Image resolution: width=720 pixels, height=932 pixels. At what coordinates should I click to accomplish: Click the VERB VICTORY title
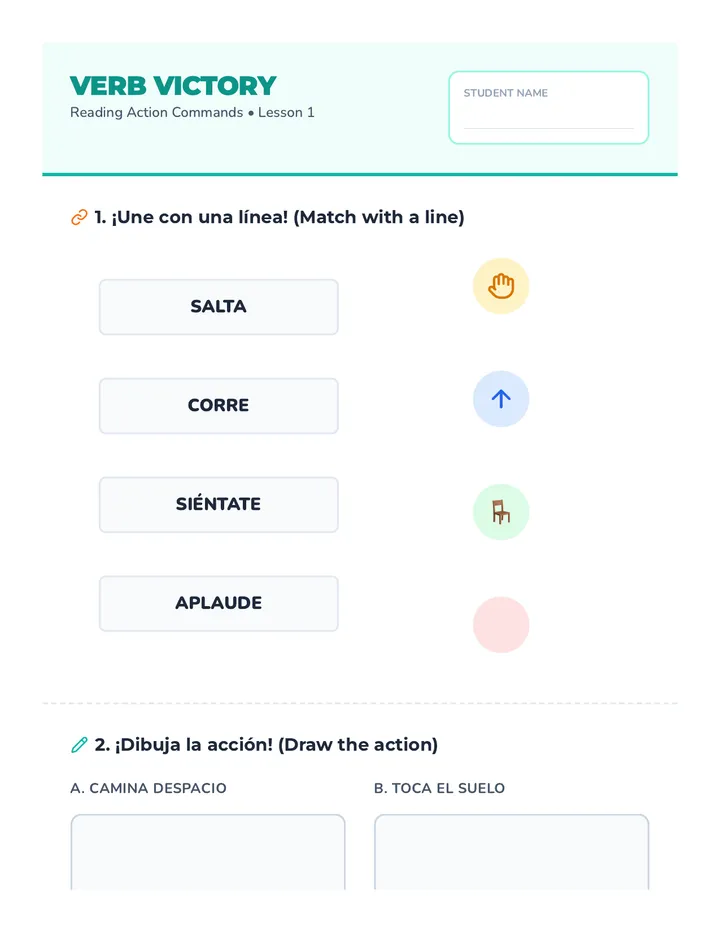(x=173, y=86)
